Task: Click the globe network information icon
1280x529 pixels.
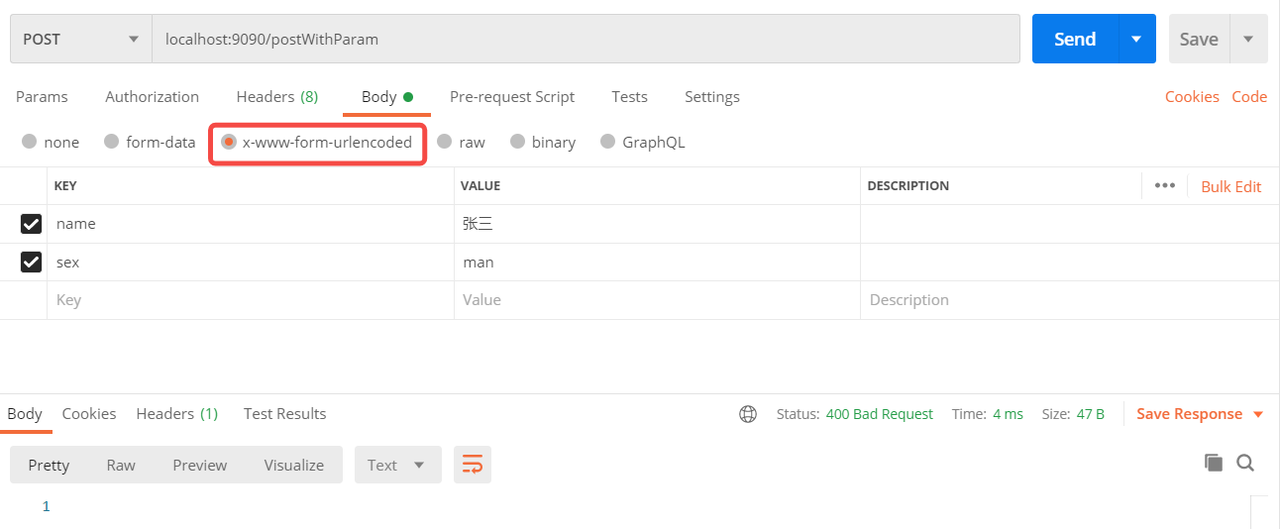Action: click(748, 414)
